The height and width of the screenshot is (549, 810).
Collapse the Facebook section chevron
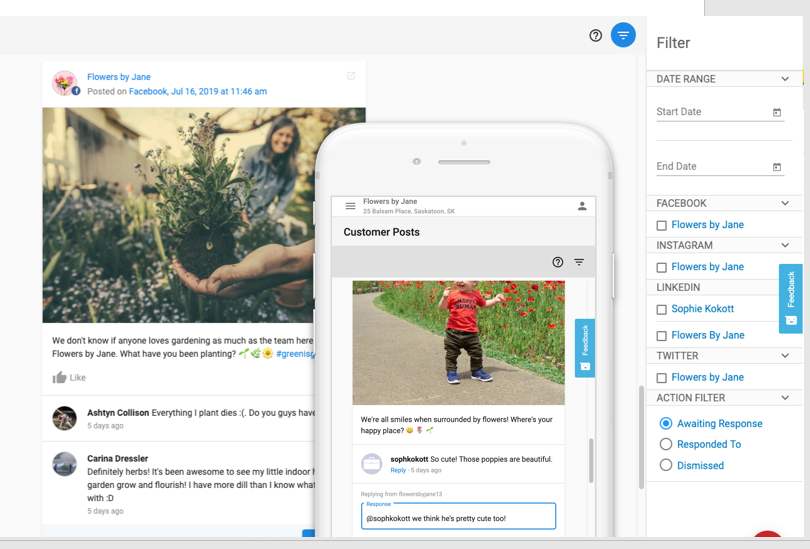coord(785,203)
